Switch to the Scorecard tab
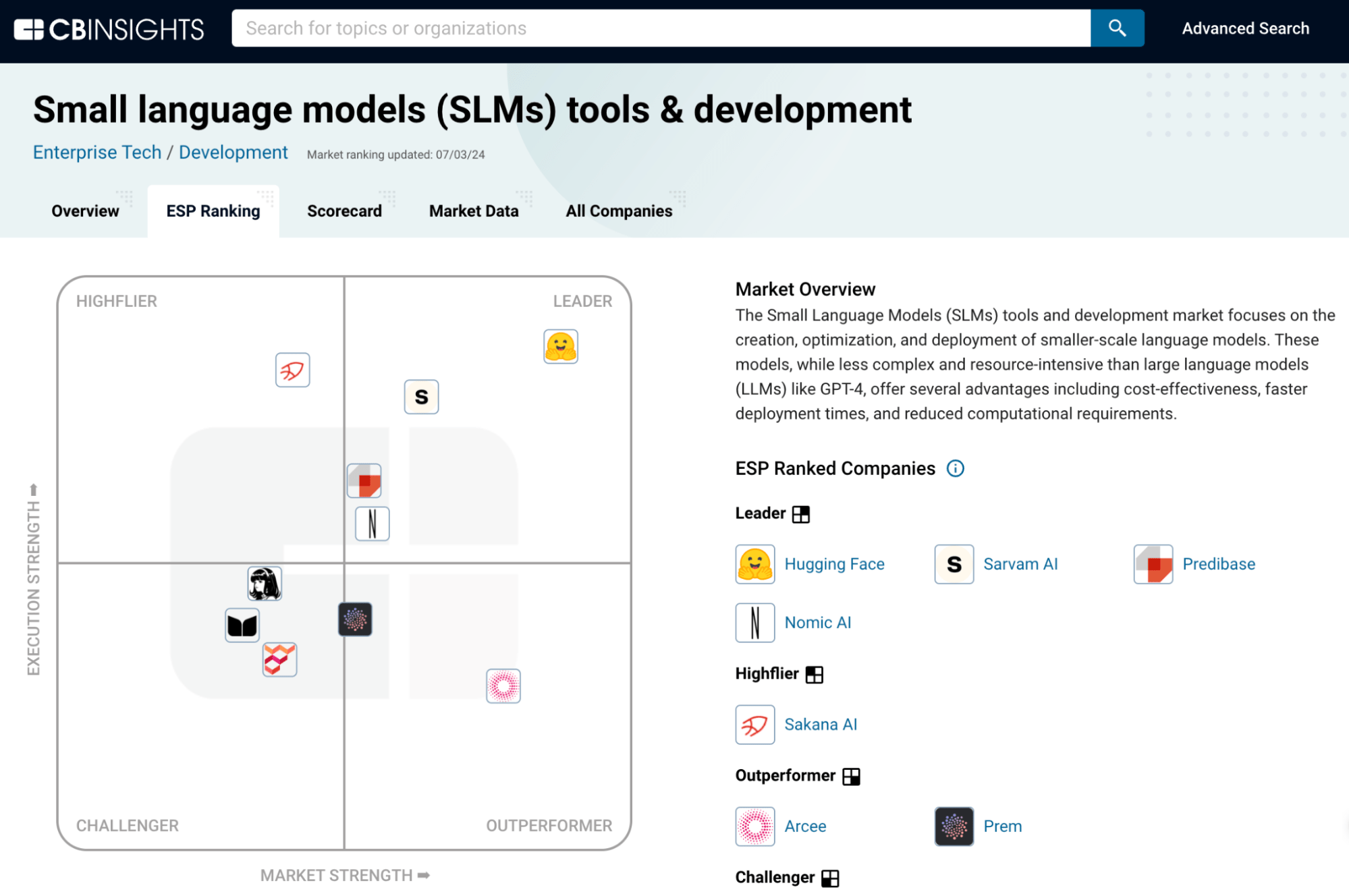 344,211
